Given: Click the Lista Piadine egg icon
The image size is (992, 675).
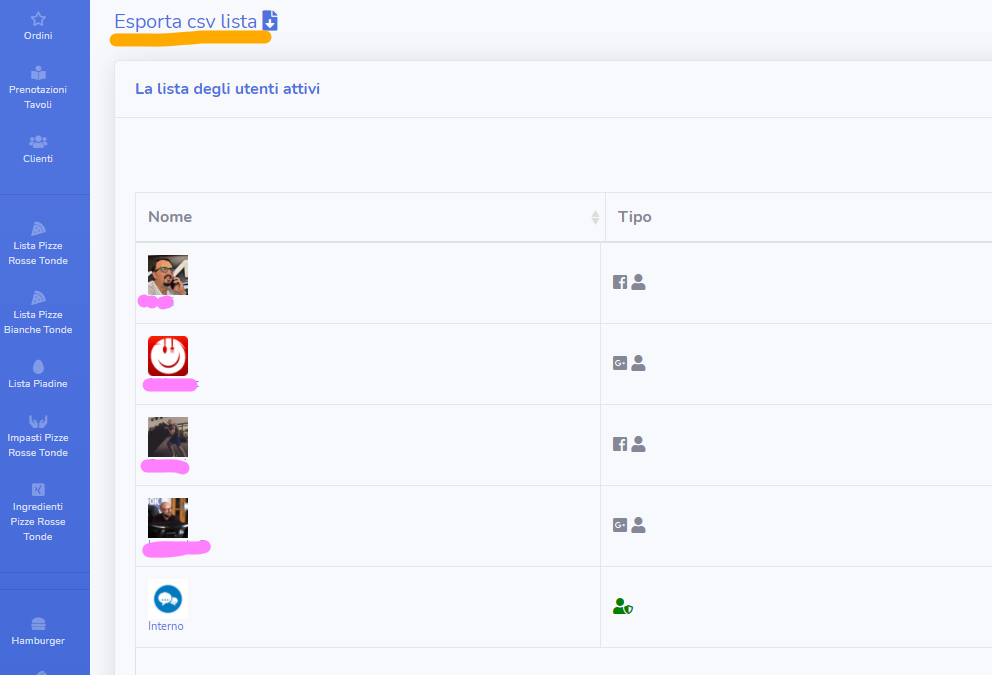Looking at the screenshot, I should (38, 367).
